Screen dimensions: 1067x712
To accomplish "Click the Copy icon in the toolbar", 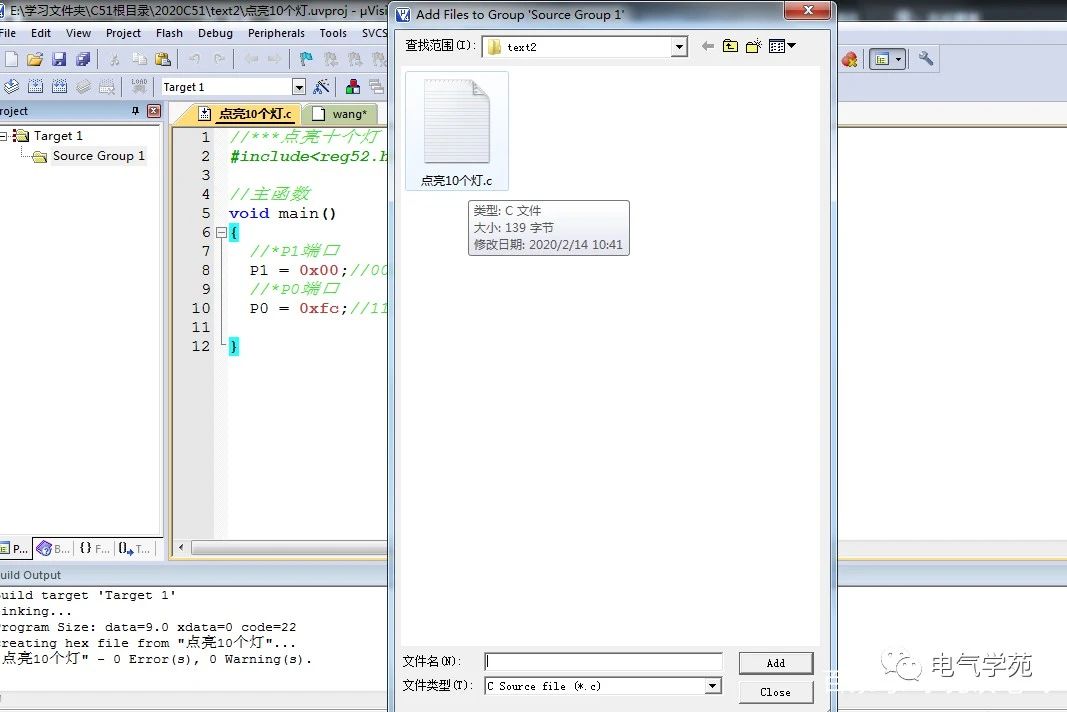I will point(139,59).
